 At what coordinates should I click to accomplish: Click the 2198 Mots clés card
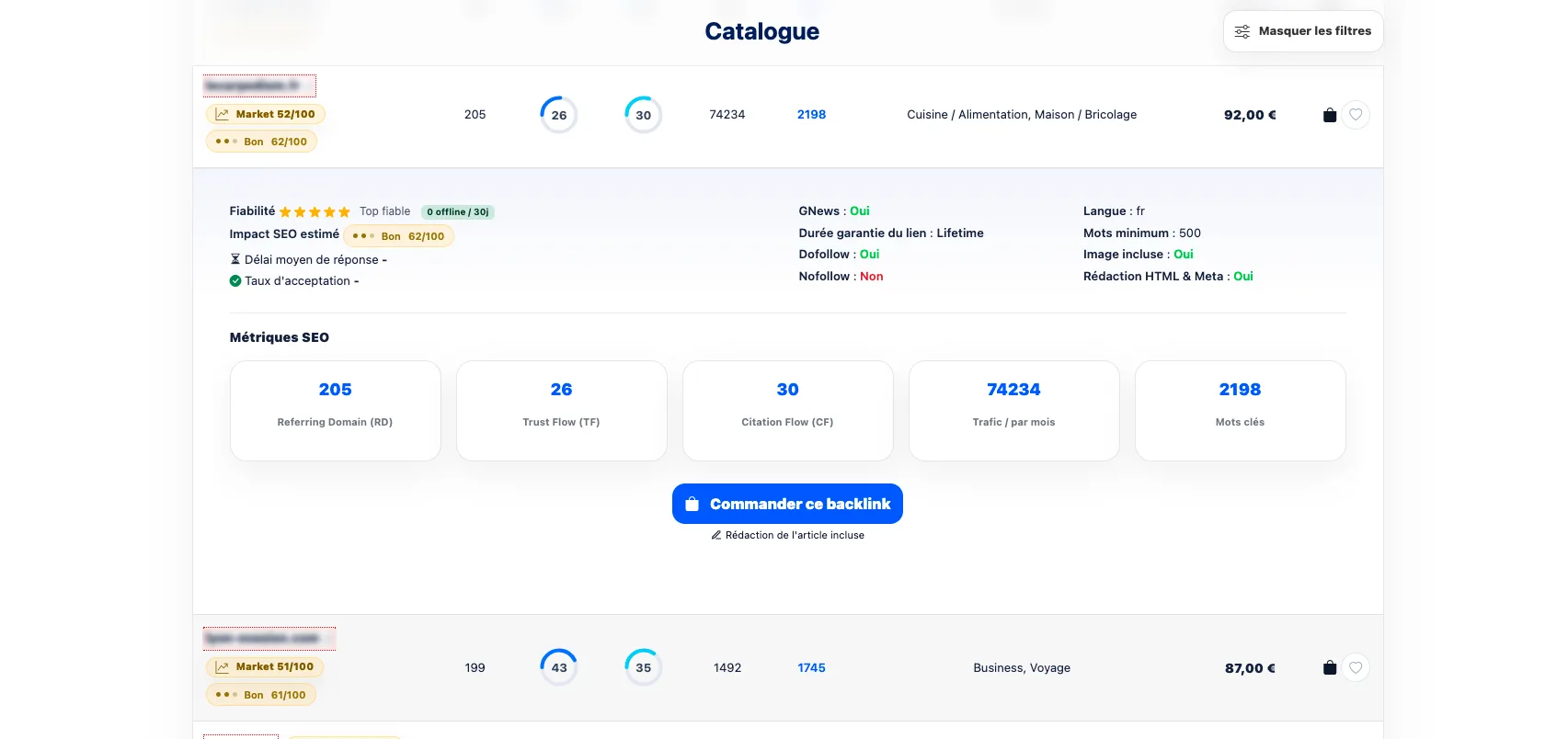pos(1240,411)
